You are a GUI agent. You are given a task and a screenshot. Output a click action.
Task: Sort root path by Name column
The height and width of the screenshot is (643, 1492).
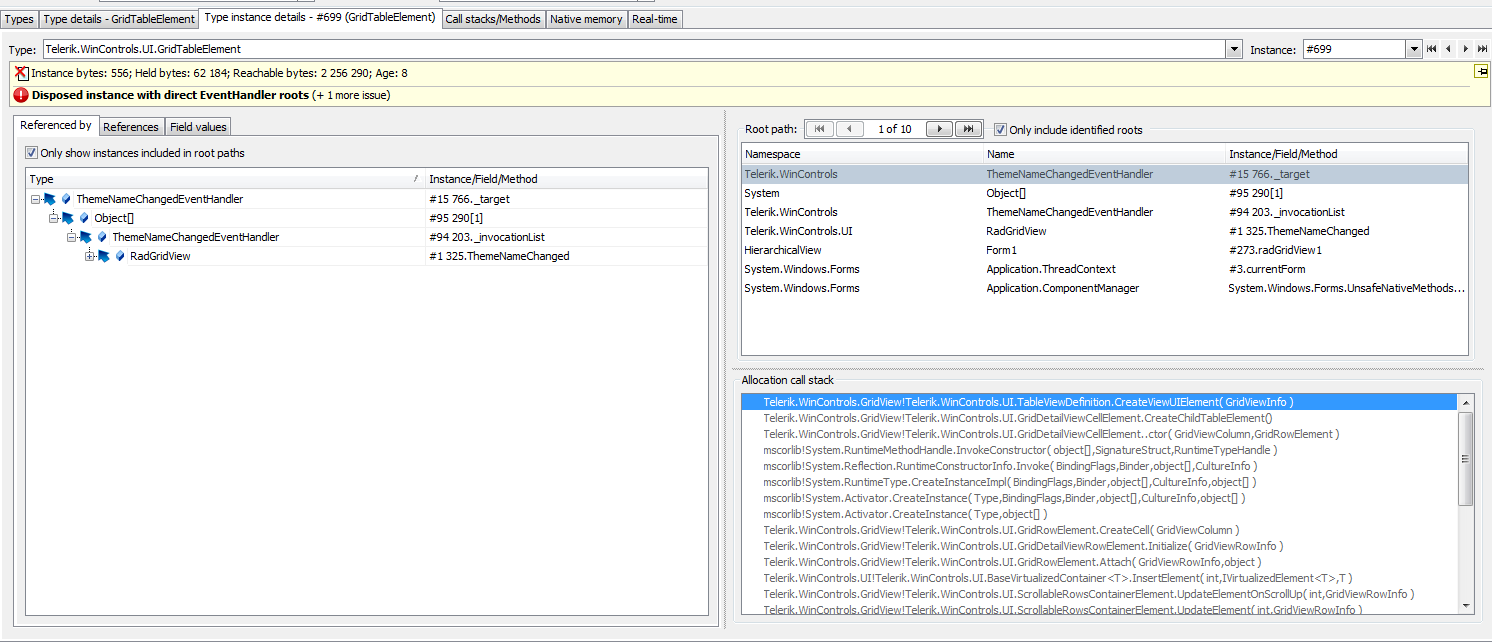pos(1104,154)
